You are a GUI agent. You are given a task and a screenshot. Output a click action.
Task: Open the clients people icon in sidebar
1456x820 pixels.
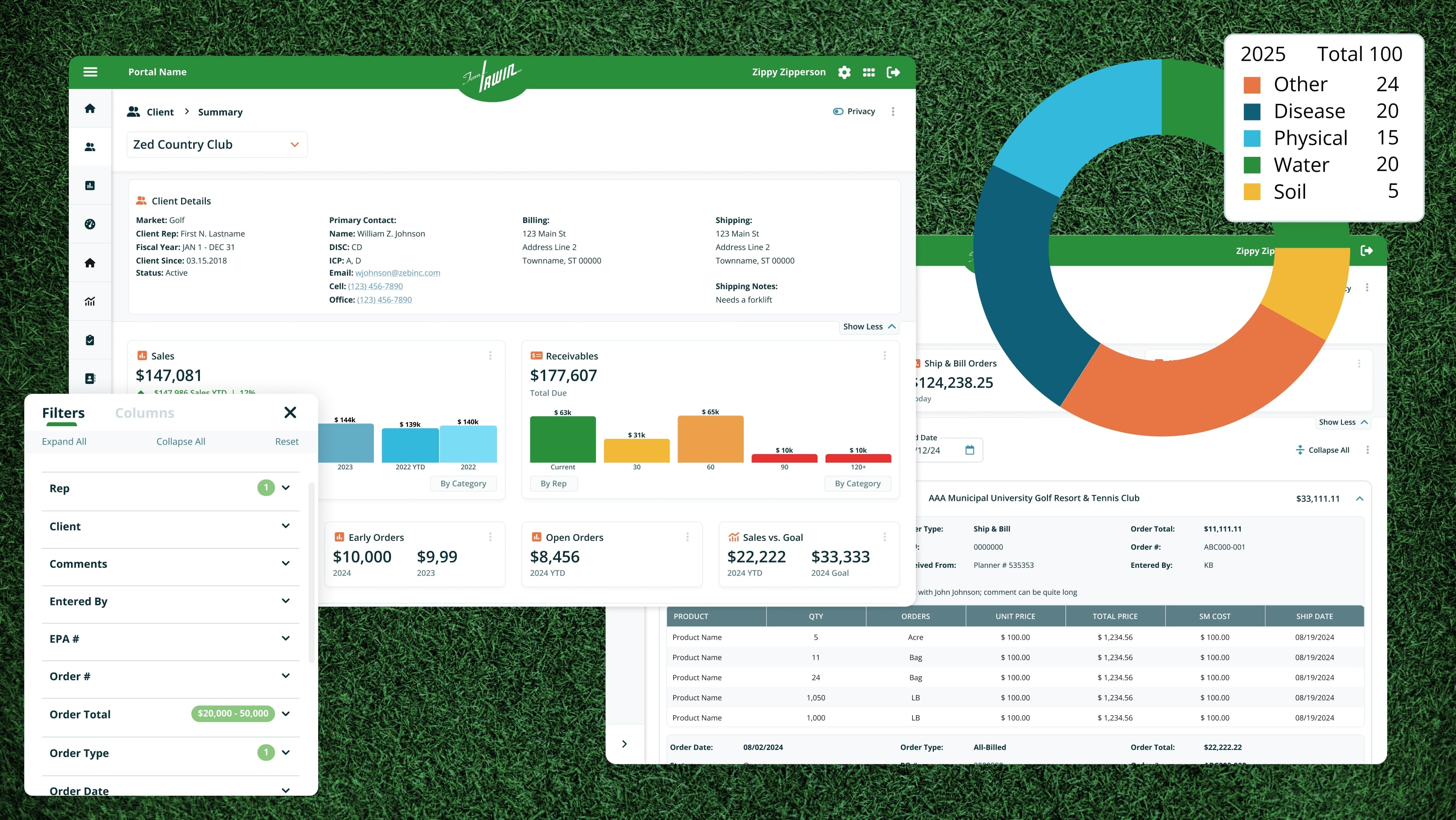pyautogui.click(x=90, y=147)
